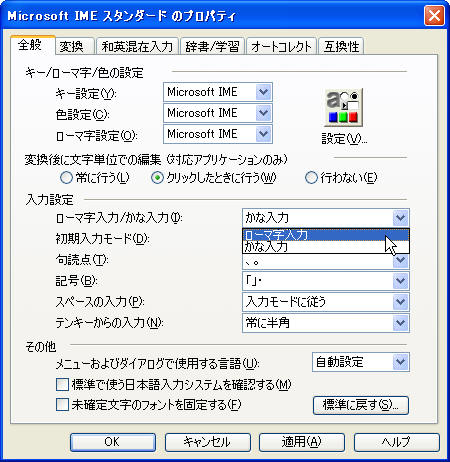Select the 行わない(E) radio button
Image resolution: width=450 pixels, height=462 pixels.
click(311, 178)
